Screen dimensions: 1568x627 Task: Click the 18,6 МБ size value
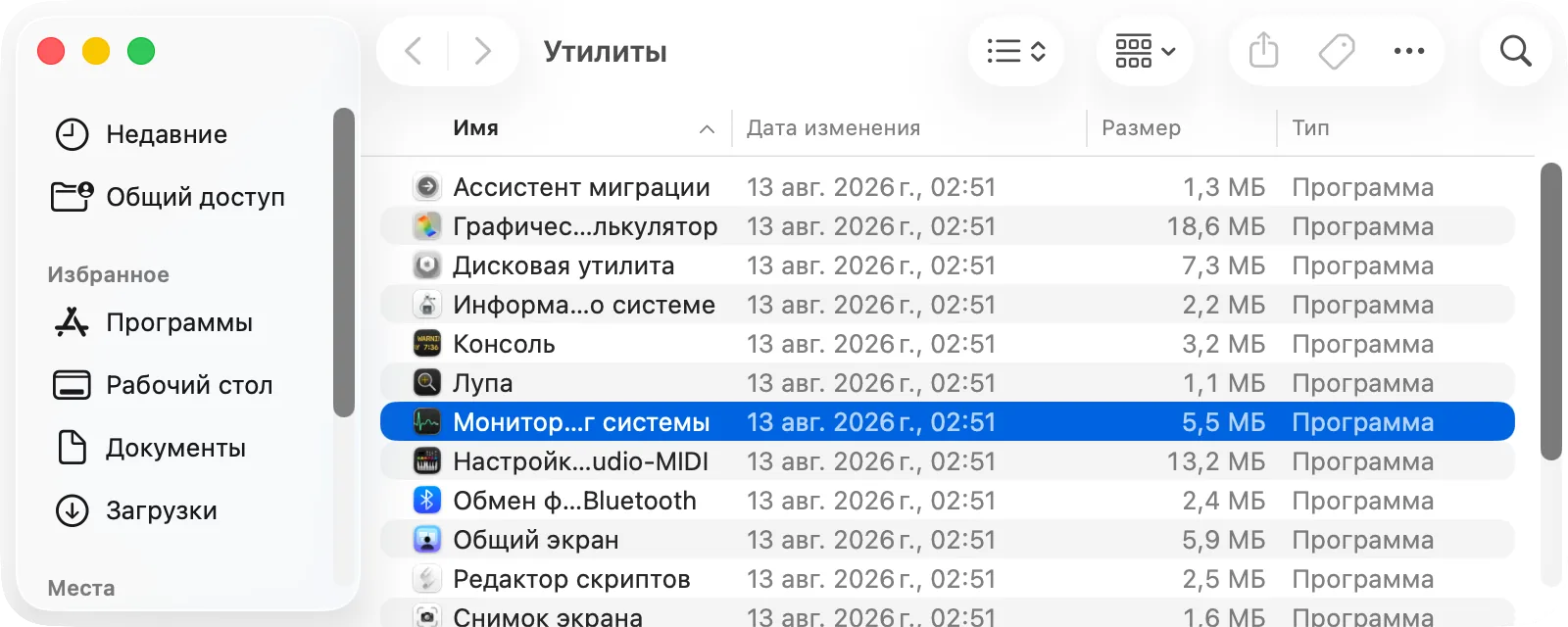pos(1216,226)
